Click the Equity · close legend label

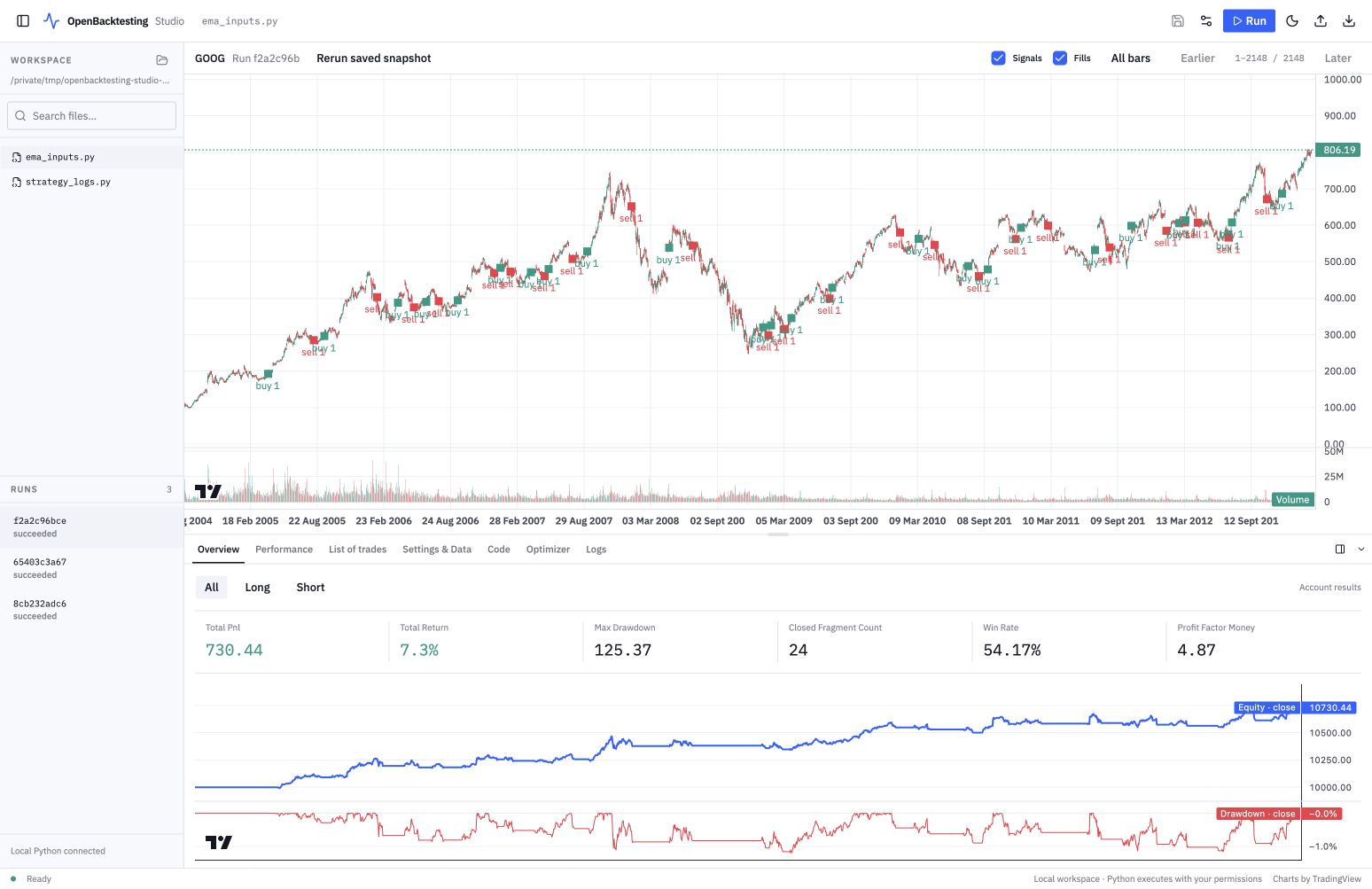point(1267,708)
